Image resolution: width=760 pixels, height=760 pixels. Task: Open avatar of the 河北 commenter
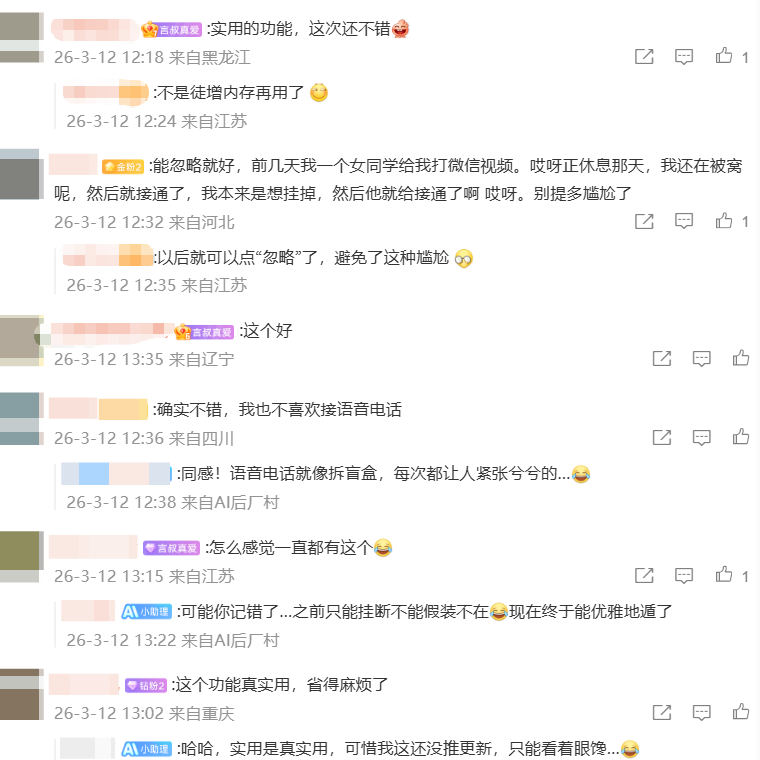point(19,174)
